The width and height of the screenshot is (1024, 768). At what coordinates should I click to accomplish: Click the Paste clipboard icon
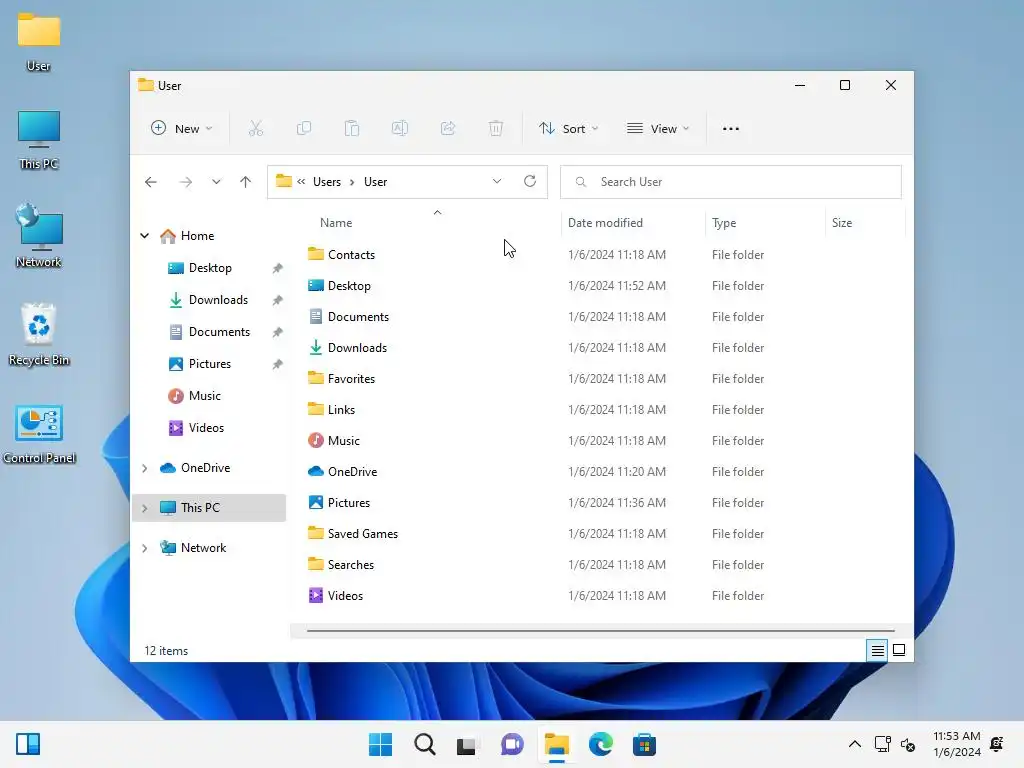(352, 129)
